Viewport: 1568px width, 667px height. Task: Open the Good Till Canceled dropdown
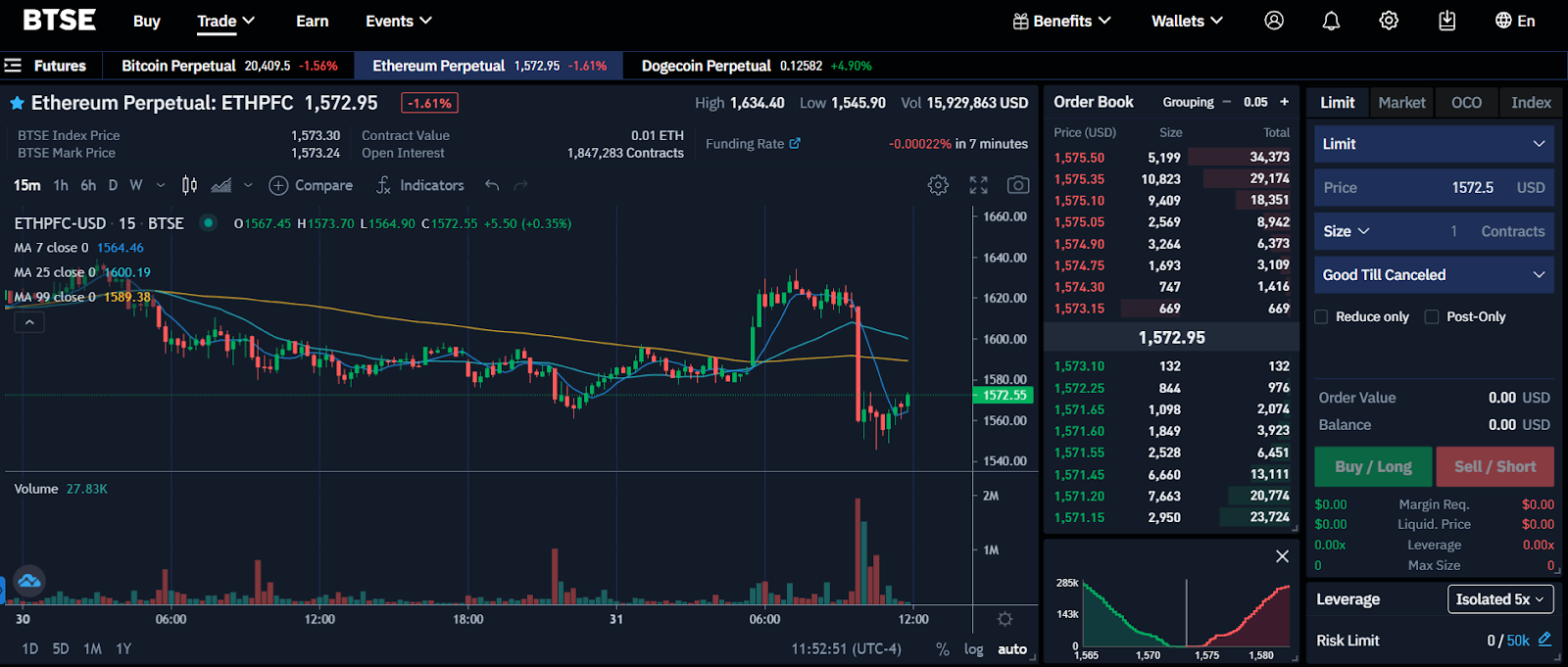pyautogui.click(x=1433, y=275)
